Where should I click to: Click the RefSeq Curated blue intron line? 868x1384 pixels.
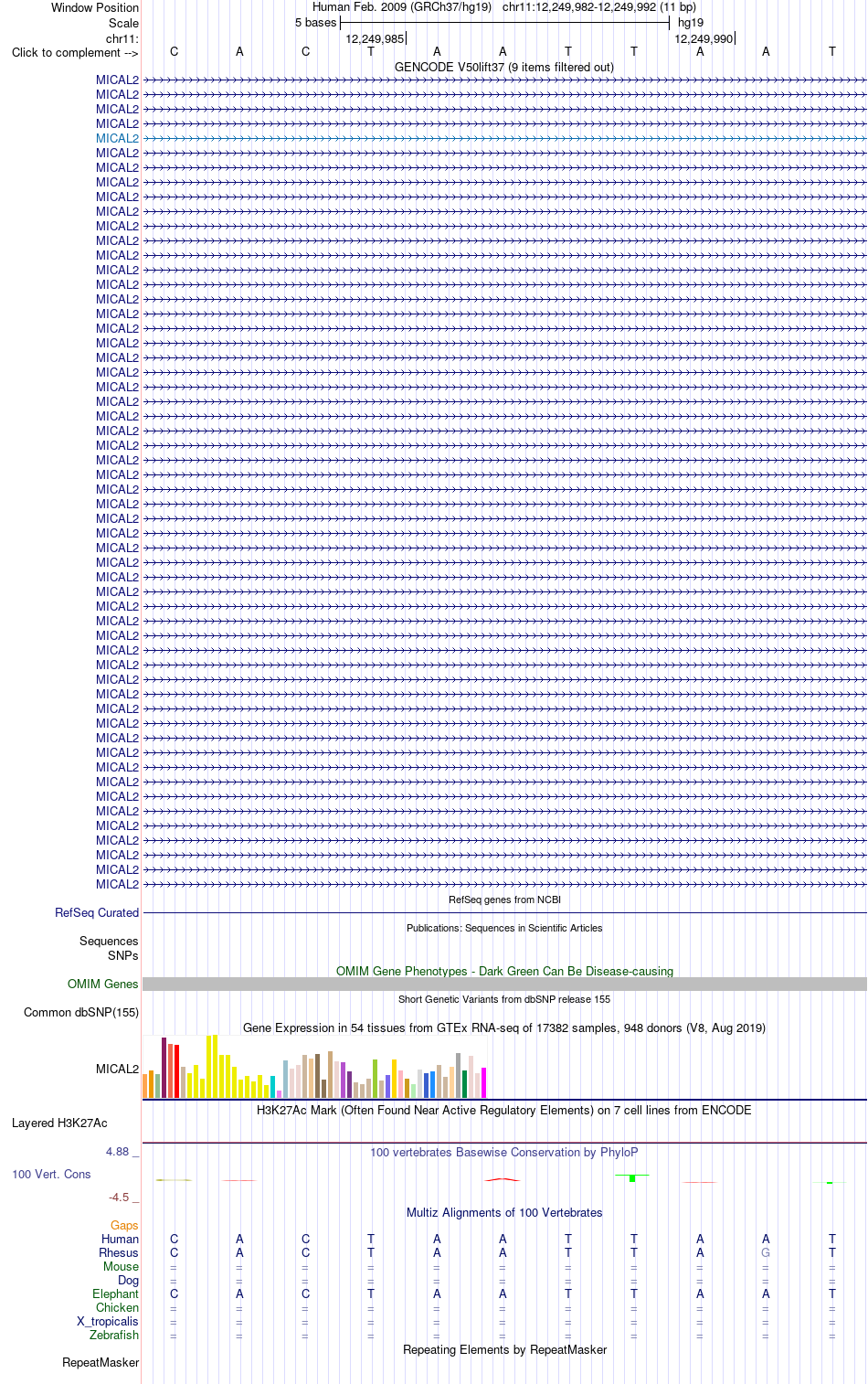[x=504, y=912]
